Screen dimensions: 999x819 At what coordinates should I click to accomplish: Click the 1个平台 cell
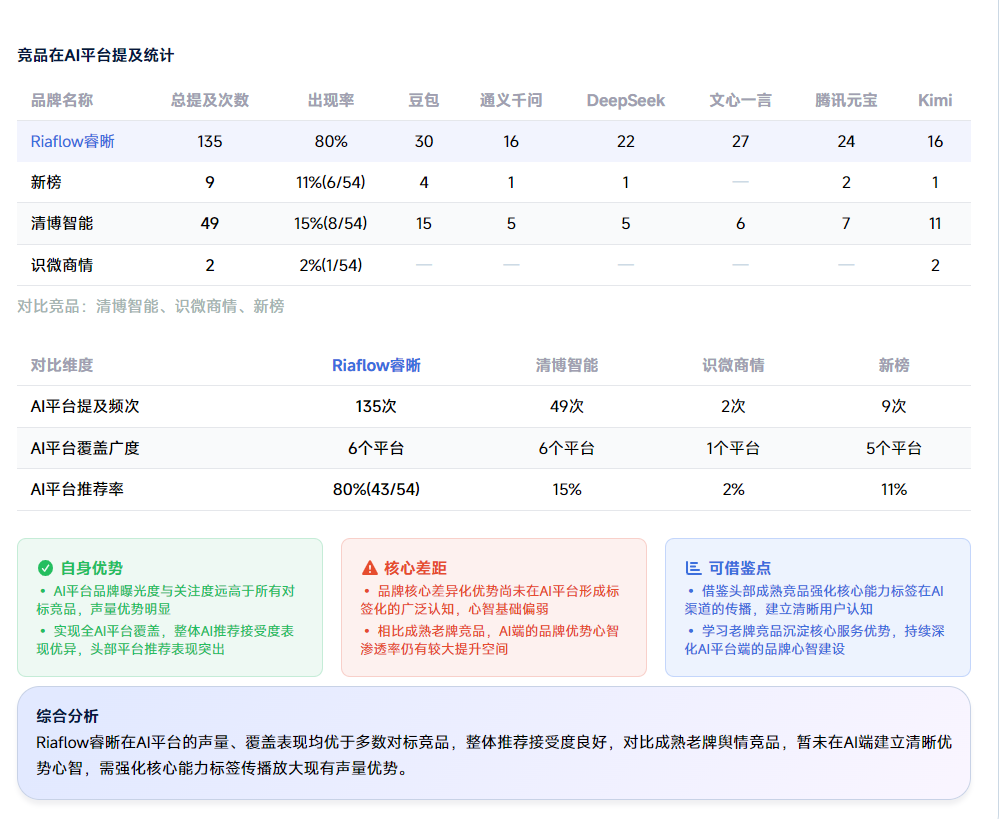[x=733, y=448]
